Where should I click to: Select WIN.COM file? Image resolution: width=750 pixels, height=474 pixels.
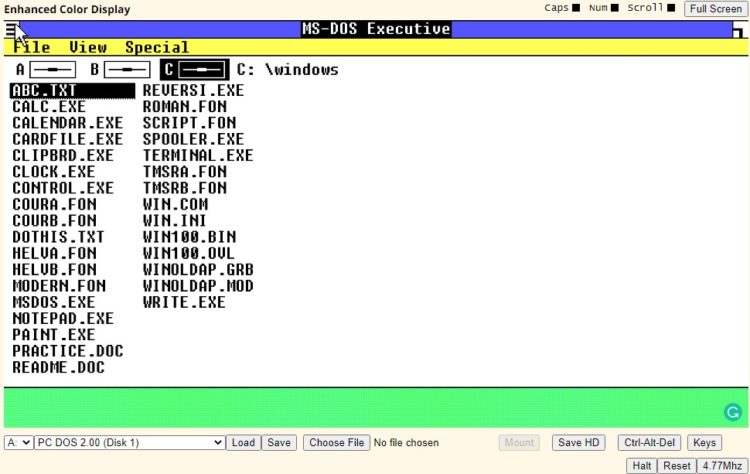(175, 204)
